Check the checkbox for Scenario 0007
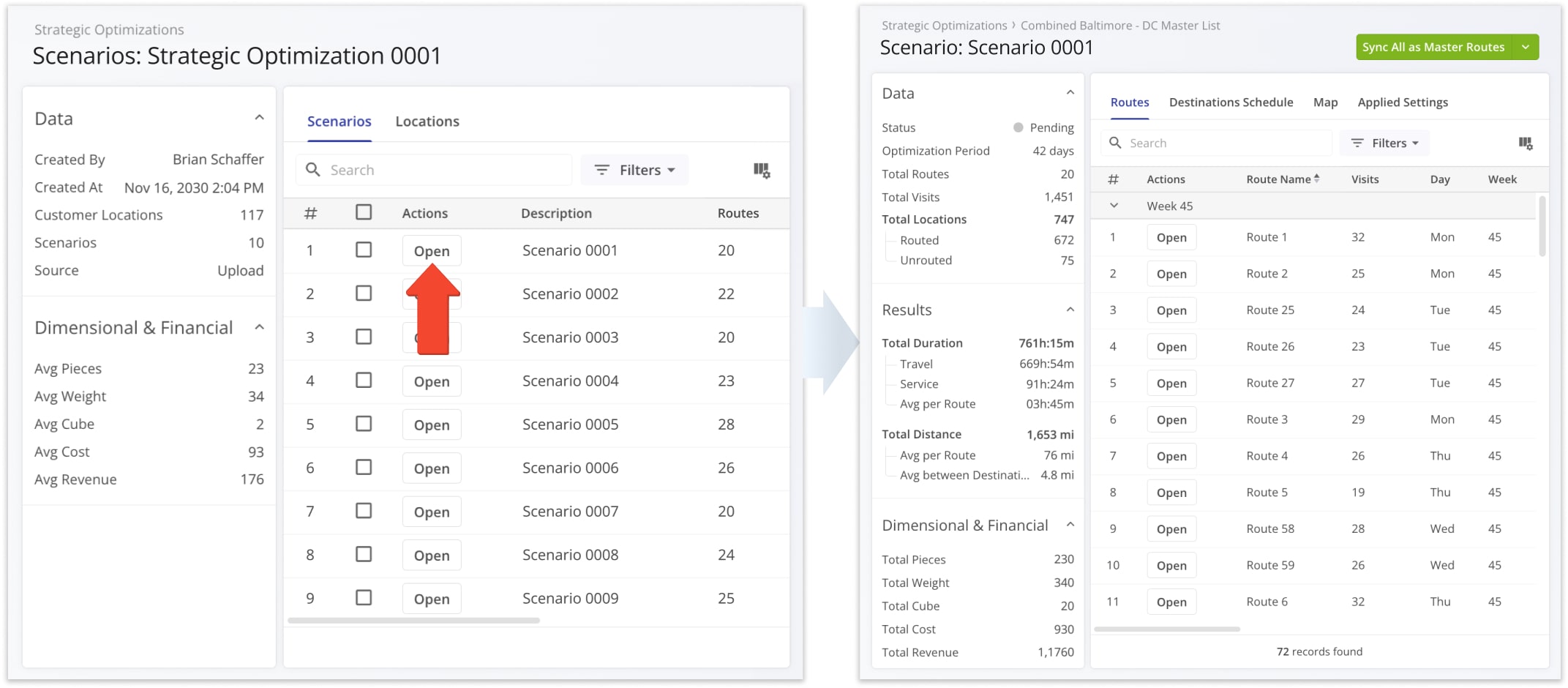This screenshot has width=1568, height=688. [x=364, y=511]
